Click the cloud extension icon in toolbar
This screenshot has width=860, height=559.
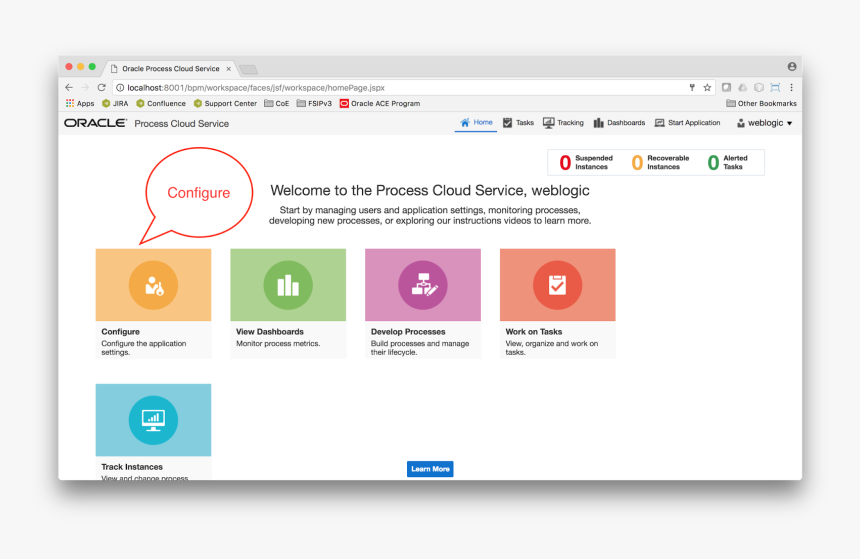pyautogui.click(x=743, y=87)
